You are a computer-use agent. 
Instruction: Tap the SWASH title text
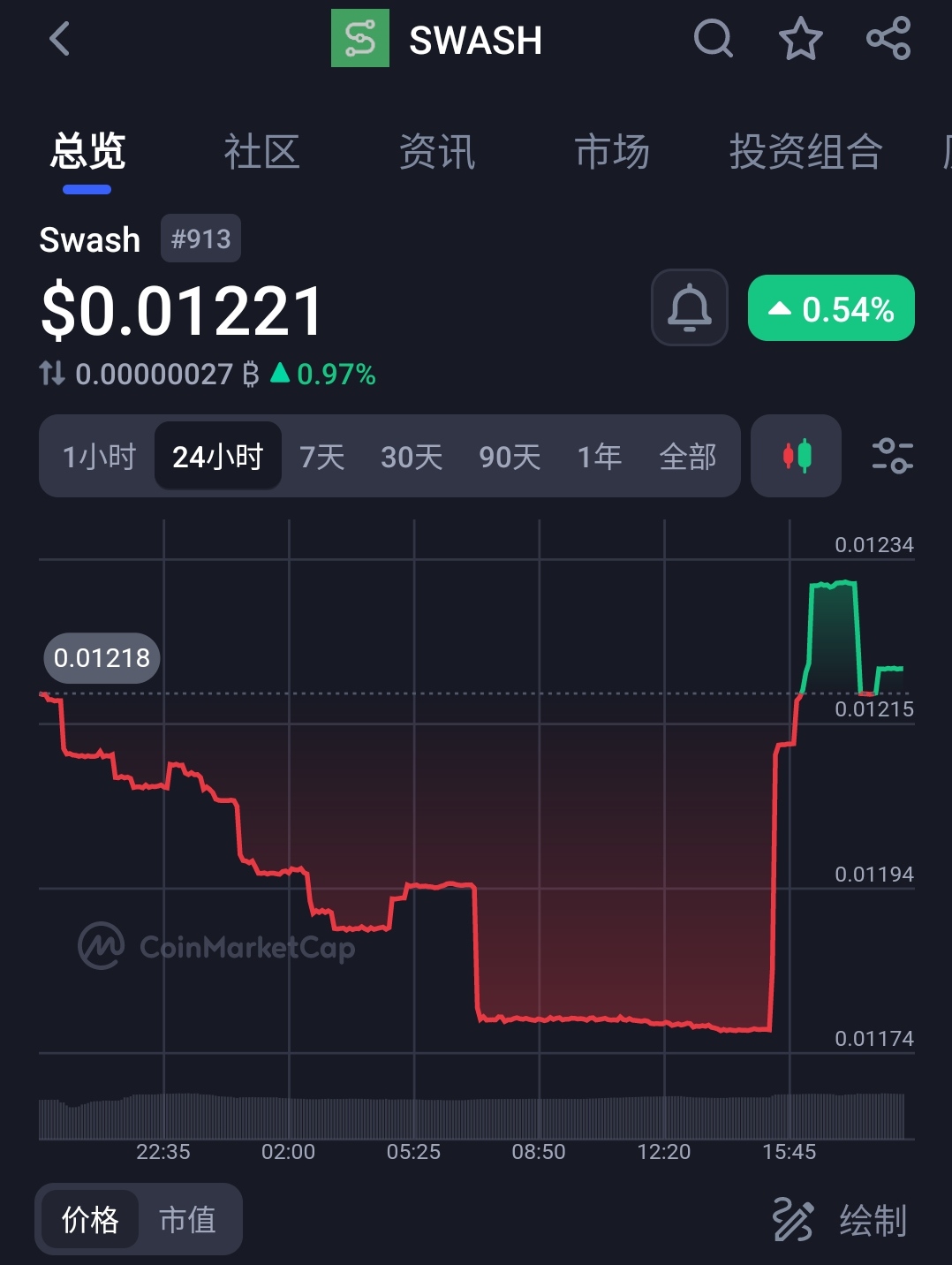coord(476,40)
